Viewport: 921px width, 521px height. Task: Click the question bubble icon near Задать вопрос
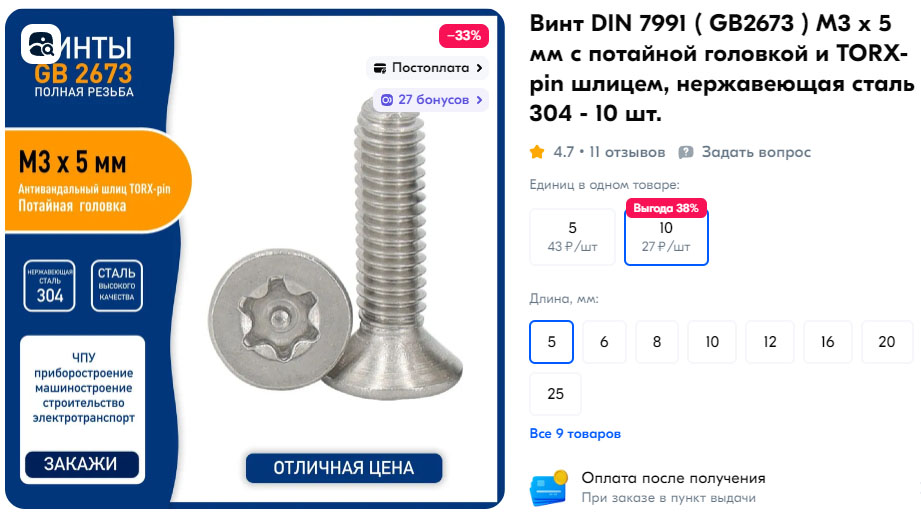(685, 153)
